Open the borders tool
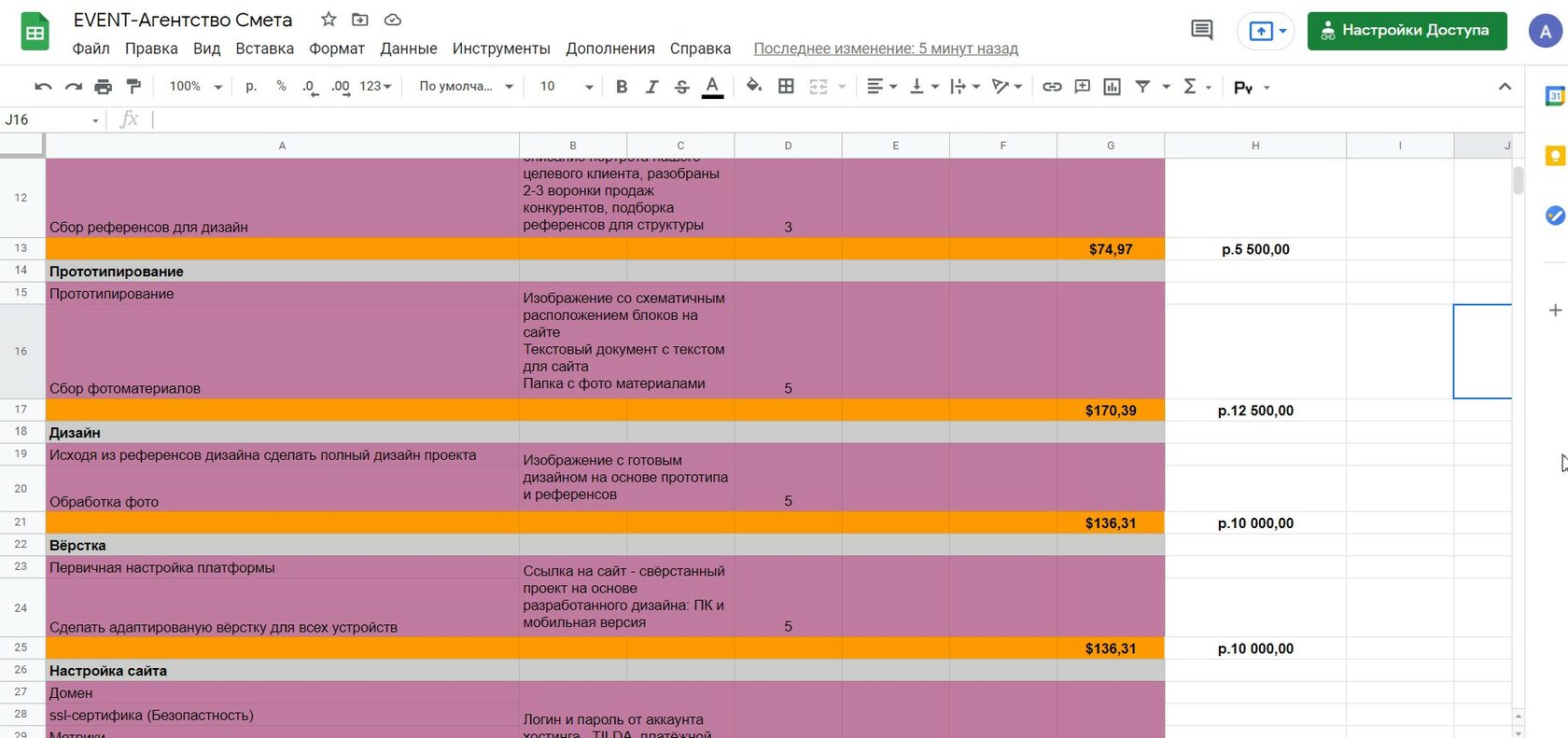Image resolution: width=1568 pixels, height=738 pixels. click(x=786, y=87)
